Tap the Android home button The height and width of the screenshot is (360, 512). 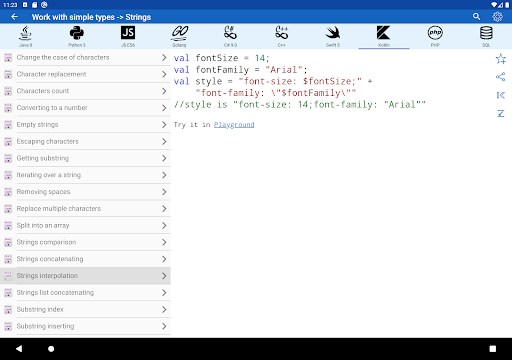coord(51,349)
